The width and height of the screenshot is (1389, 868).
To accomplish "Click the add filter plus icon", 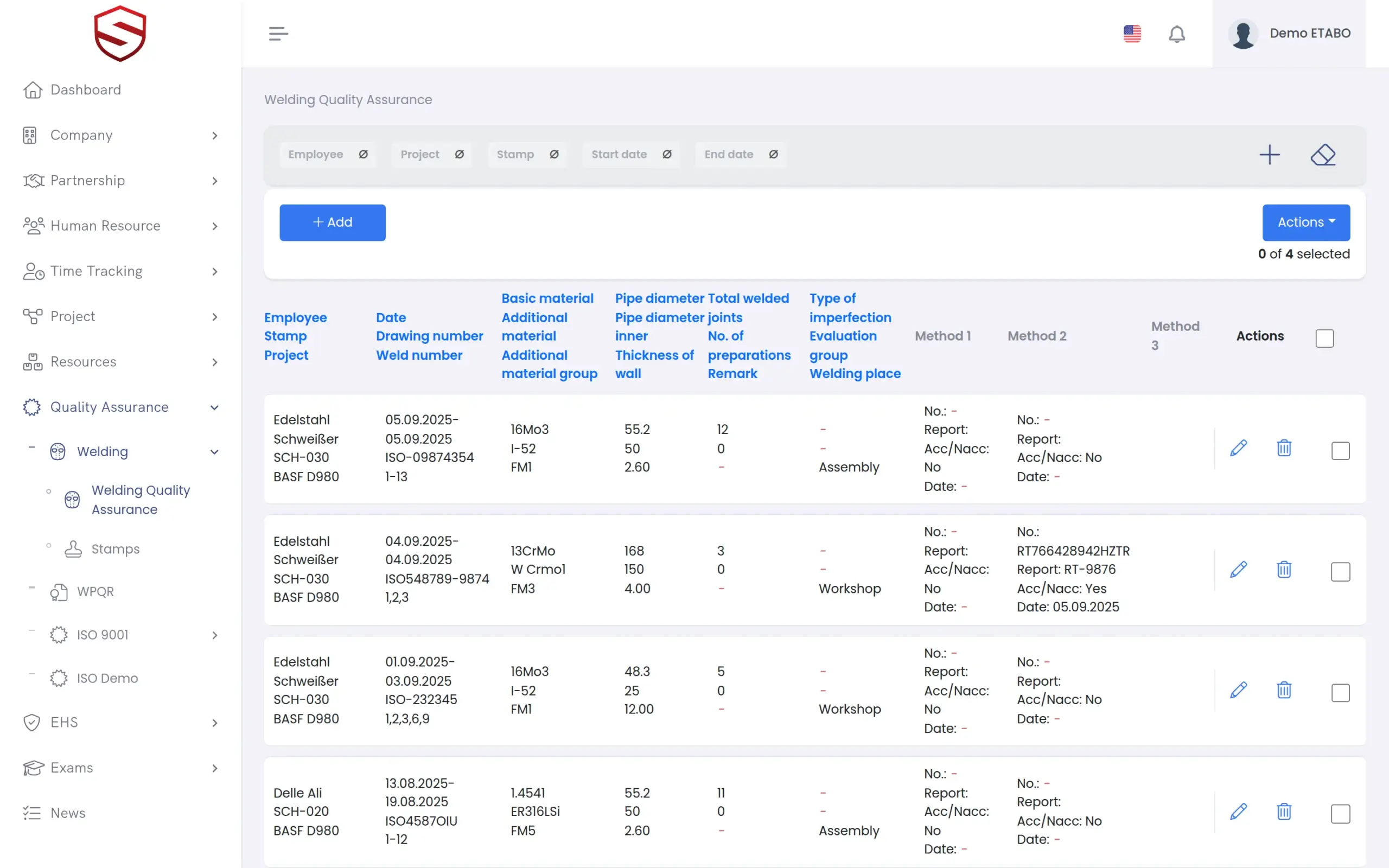I will [1270, 155].
